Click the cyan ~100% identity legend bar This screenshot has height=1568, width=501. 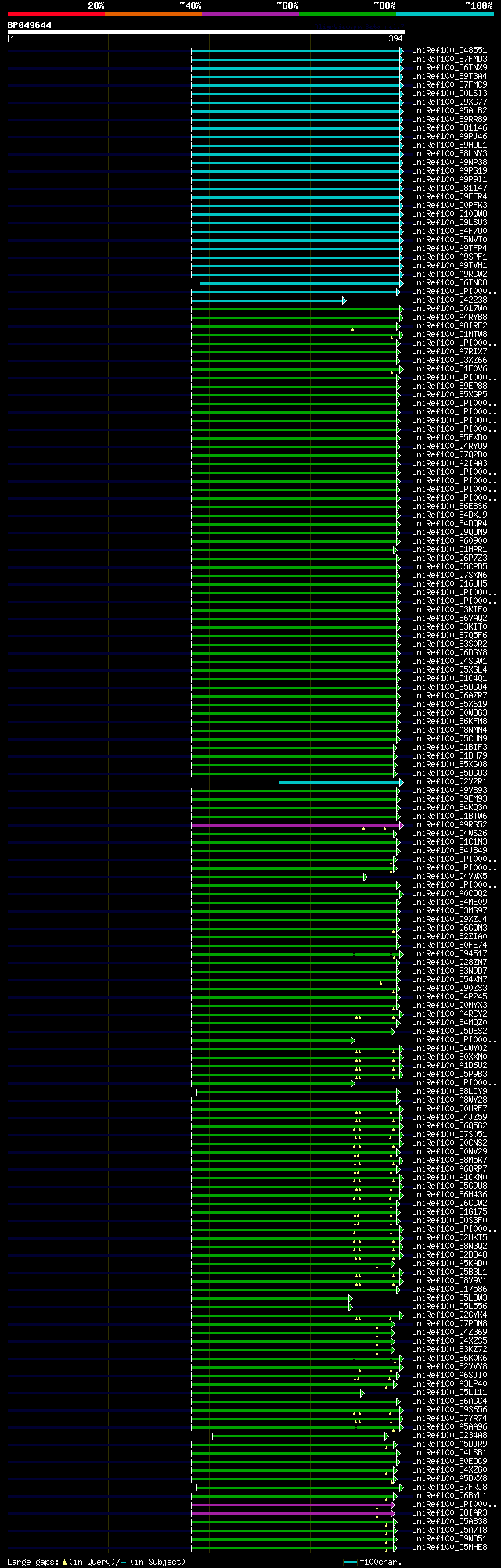[x=444, y=14]
